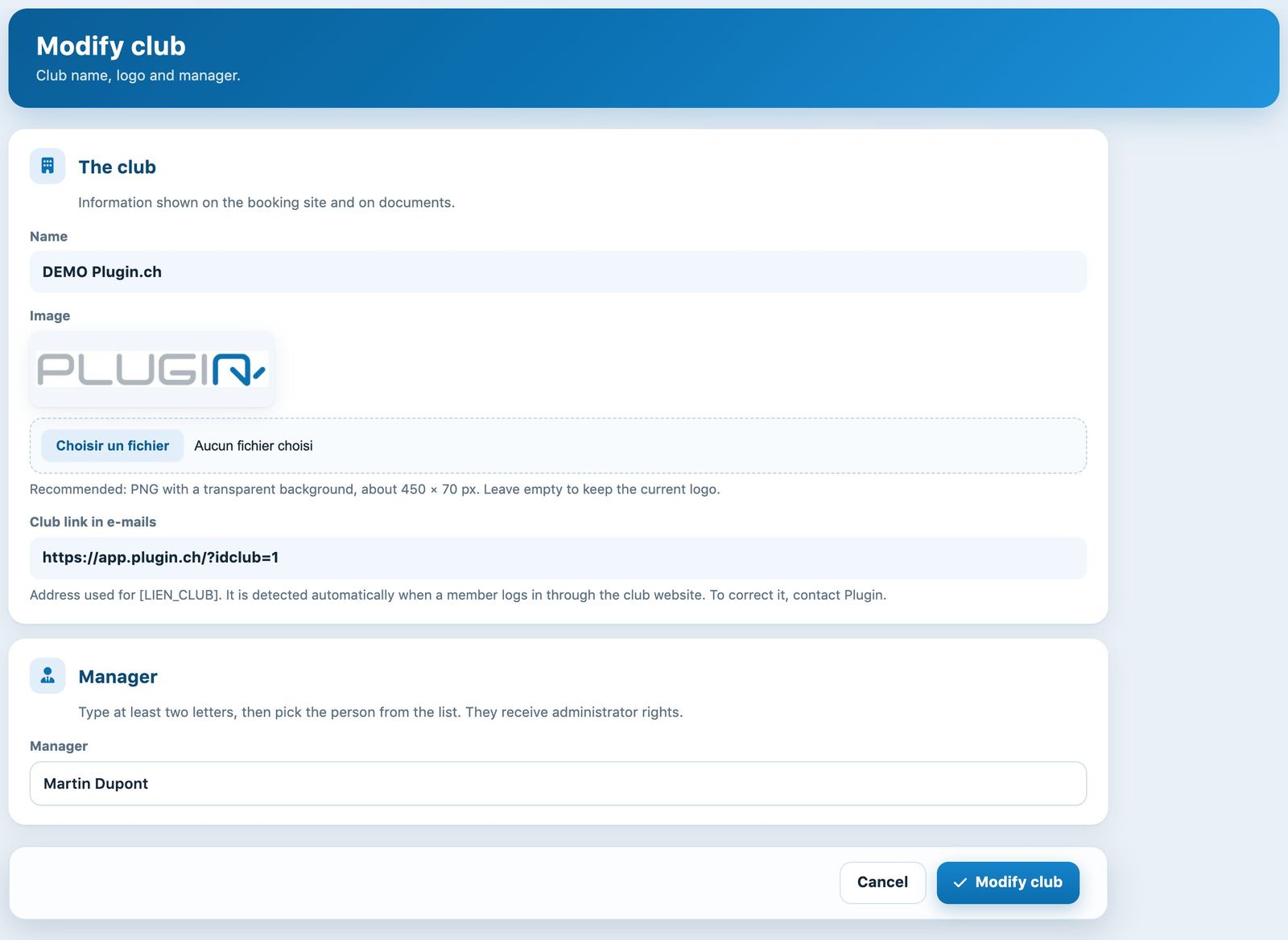Click the Modify club page heading
Viewport: 1288px width, 940px height.
[x=111, y=46]
